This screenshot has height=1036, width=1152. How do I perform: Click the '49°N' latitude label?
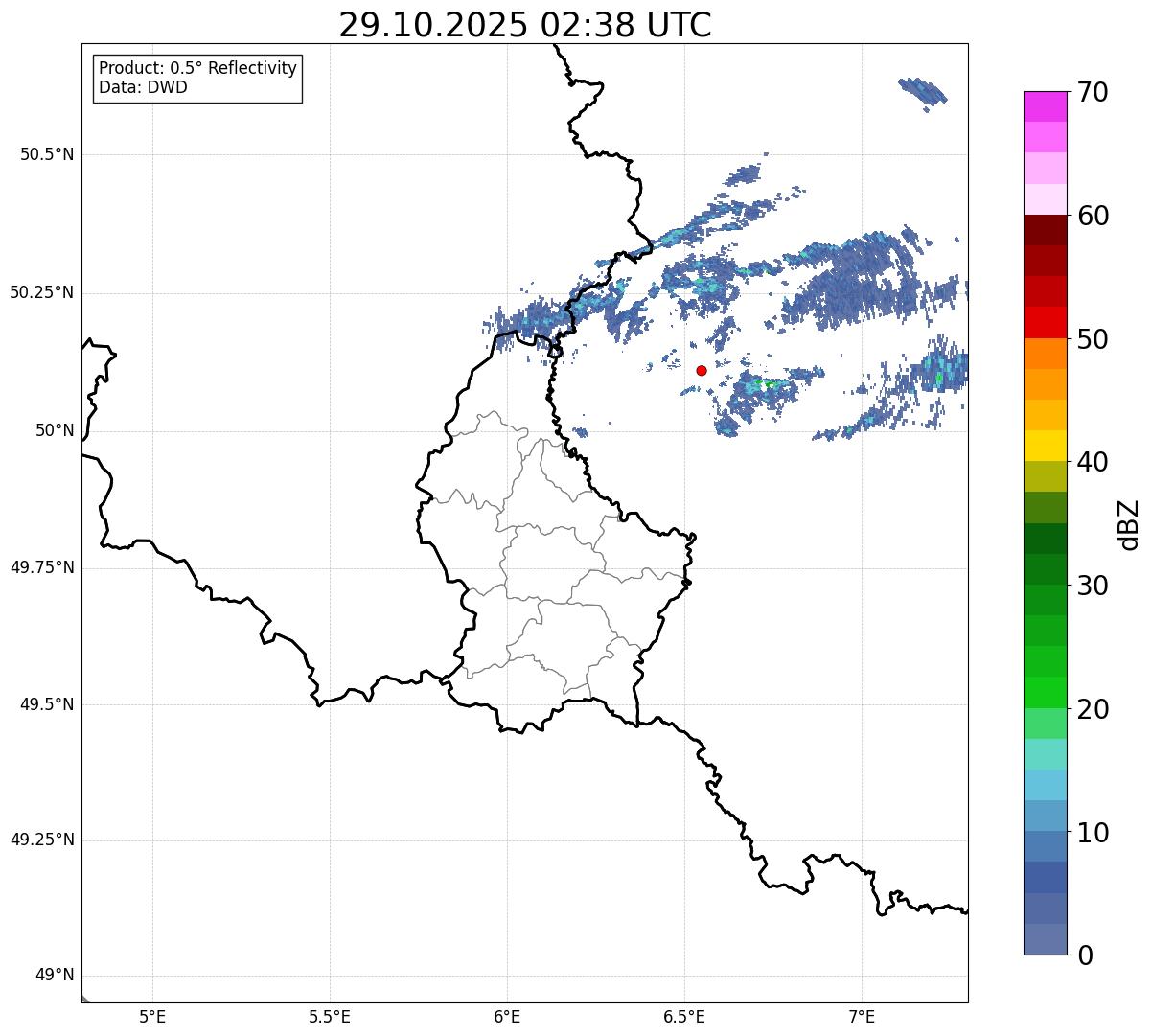click(x=55, y=975)
